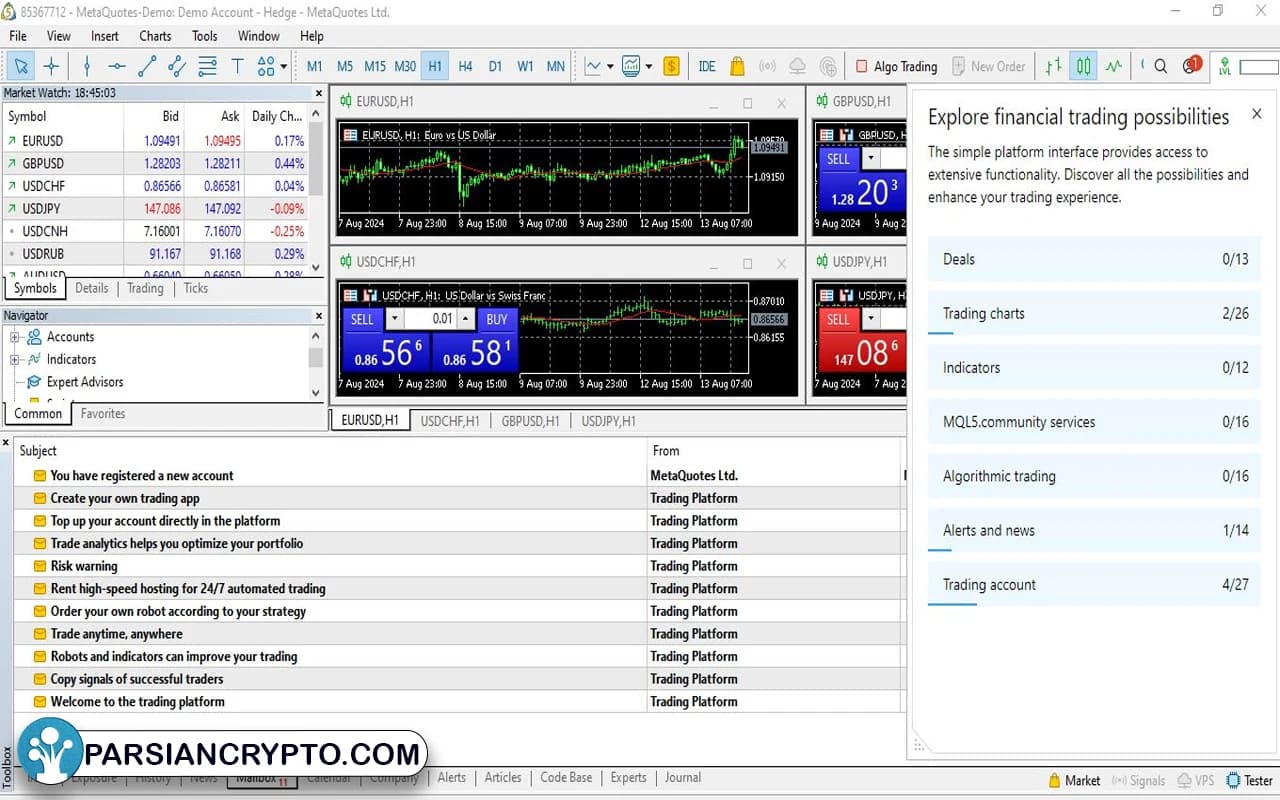Open USDCHF volume dropdown arrow
The width and height of the screenshot is (1280, 800).
tap(394, 320)
